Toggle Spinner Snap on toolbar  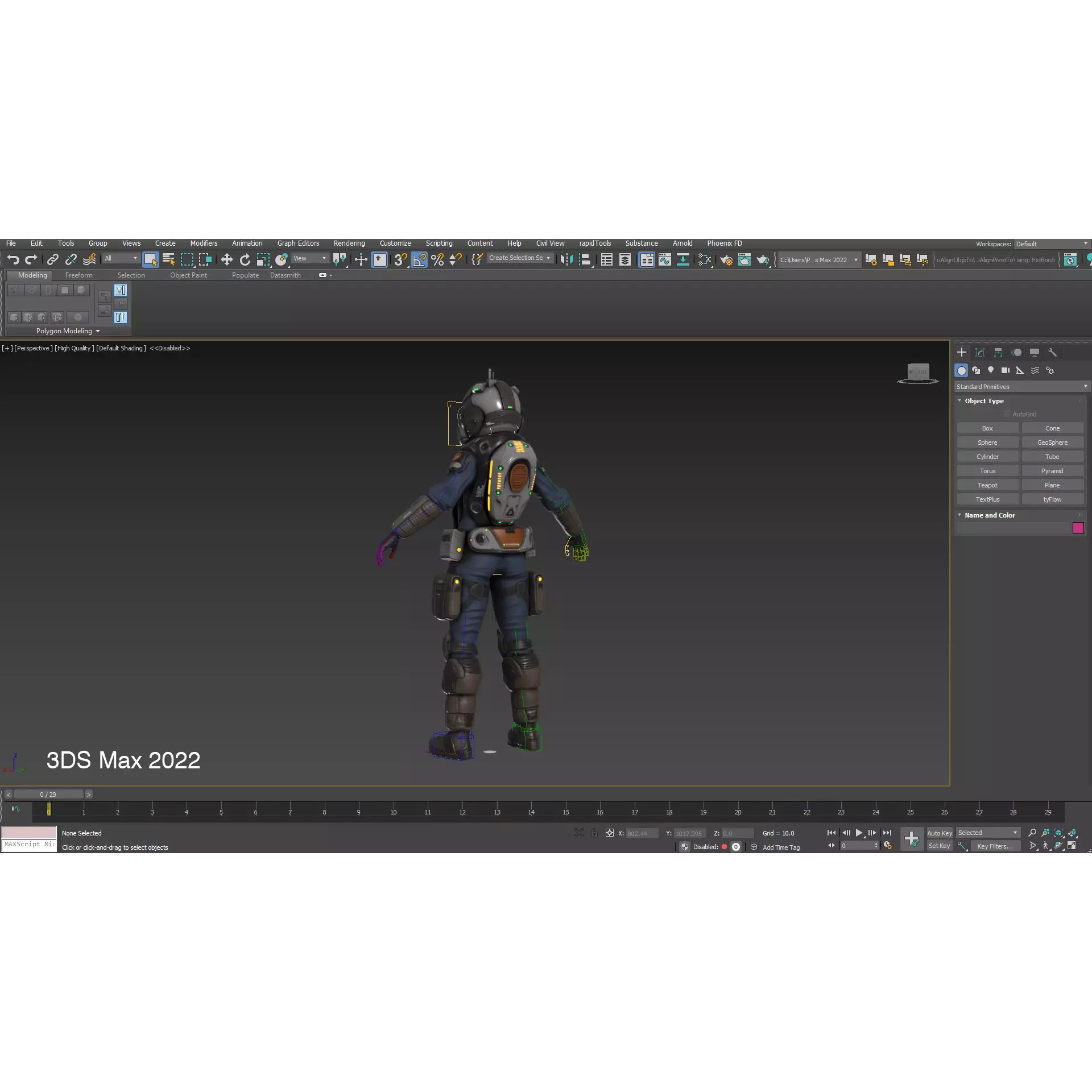[456, 260]
